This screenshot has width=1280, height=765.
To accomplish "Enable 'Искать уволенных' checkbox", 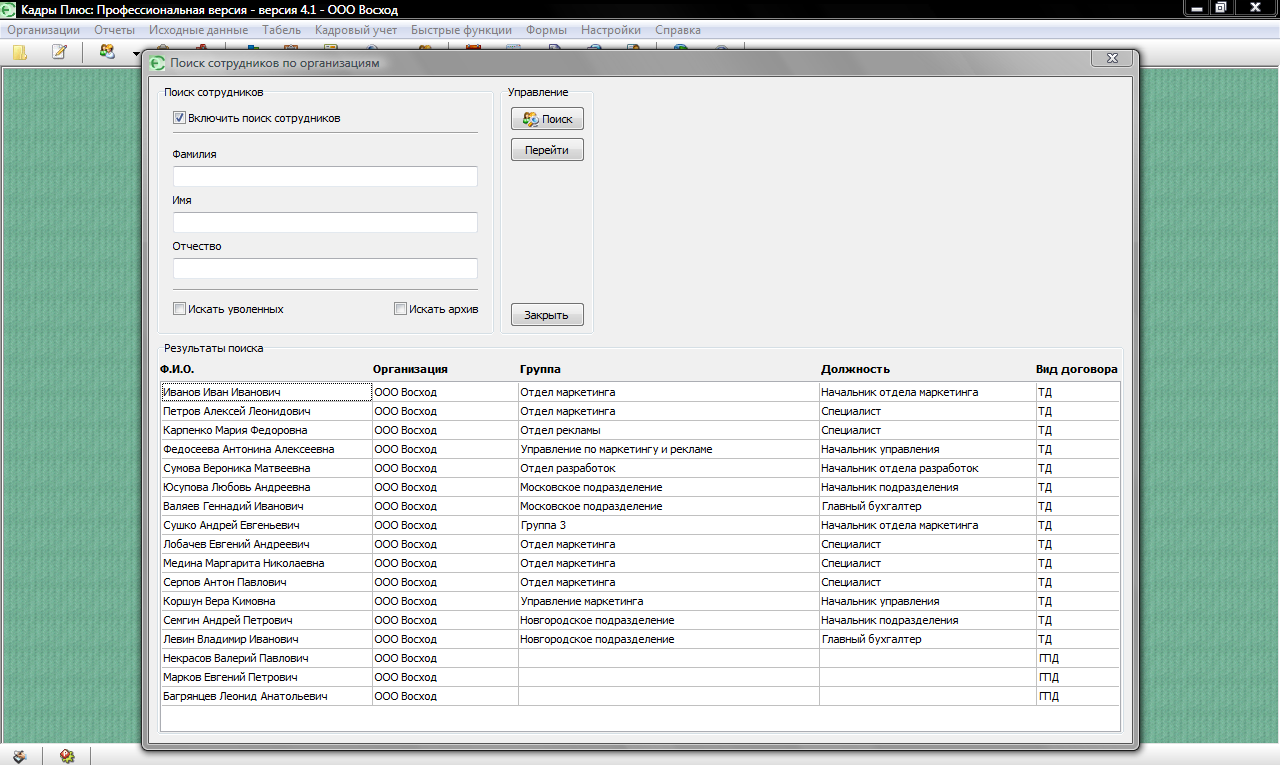I will click(180, 309).
